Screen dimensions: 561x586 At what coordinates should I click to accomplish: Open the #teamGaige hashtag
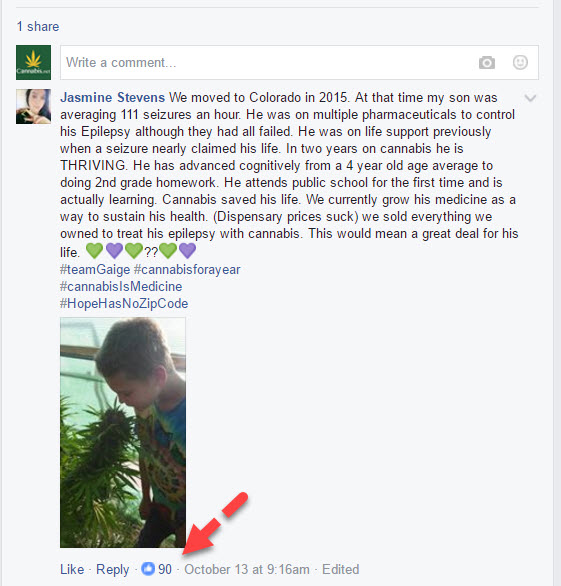point(95,269)
